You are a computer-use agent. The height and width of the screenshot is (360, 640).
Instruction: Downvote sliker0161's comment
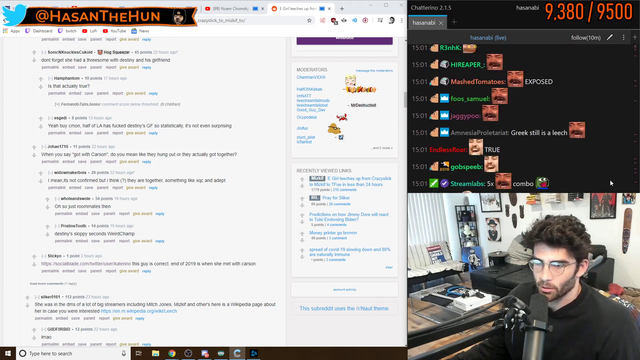[28, 305]
